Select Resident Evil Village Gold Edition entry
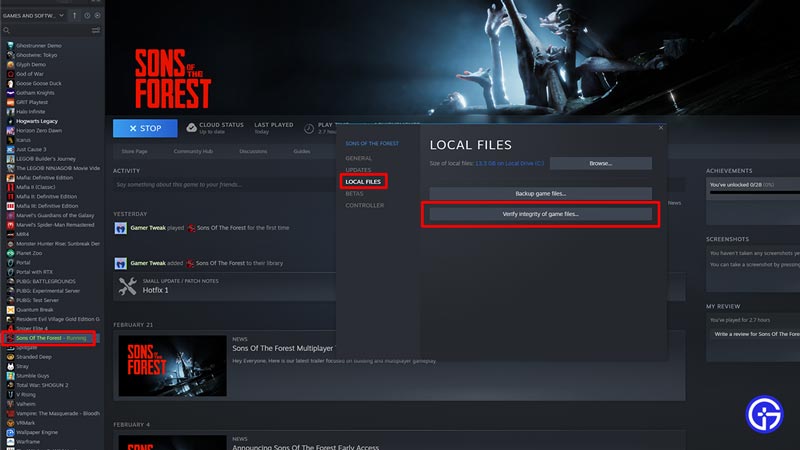 coord(58,319)
